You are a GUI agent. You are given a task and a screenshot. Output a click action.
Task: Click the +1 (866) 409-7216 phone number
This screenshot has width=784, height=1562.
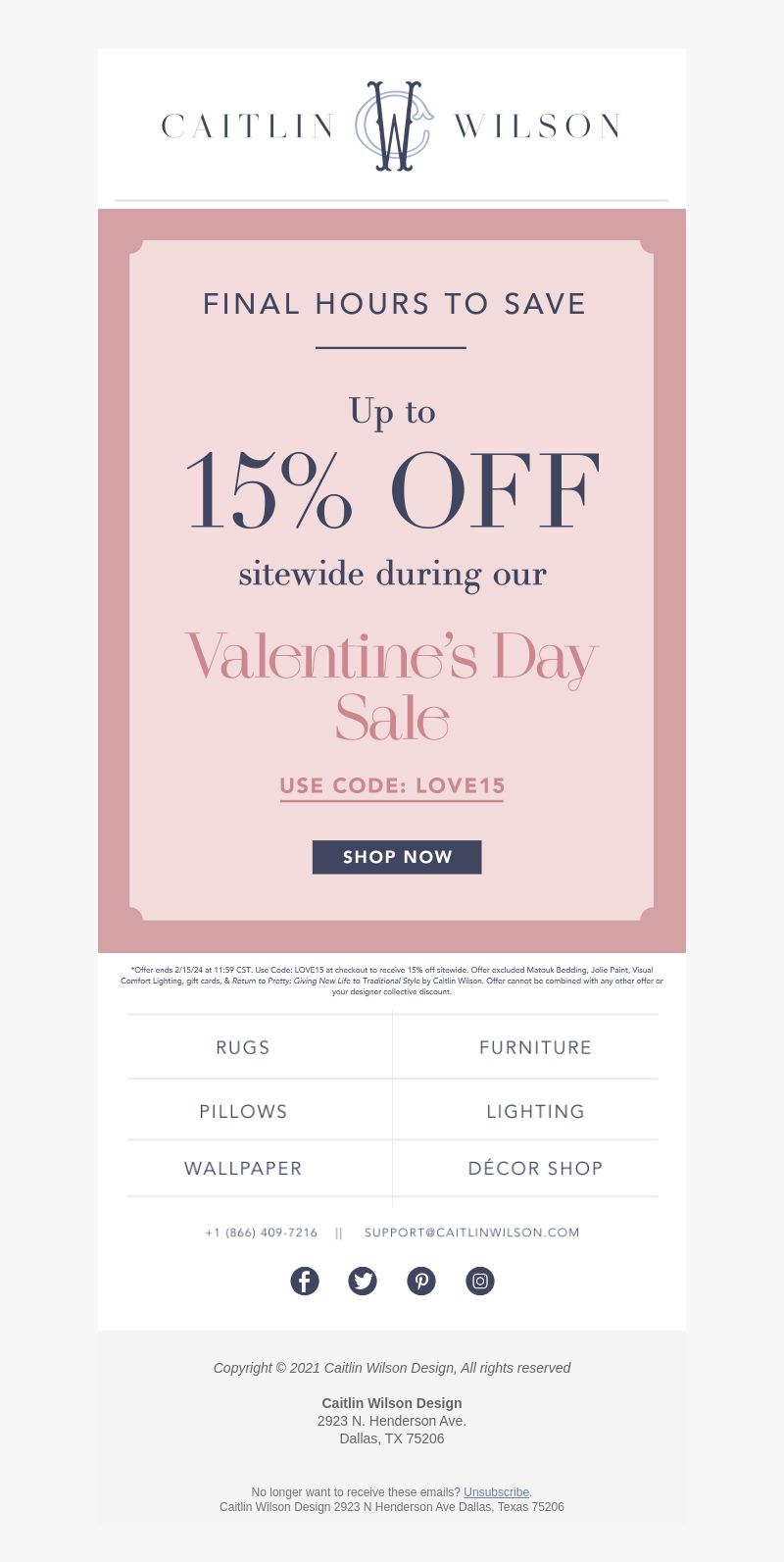[x=262, y=1233]
